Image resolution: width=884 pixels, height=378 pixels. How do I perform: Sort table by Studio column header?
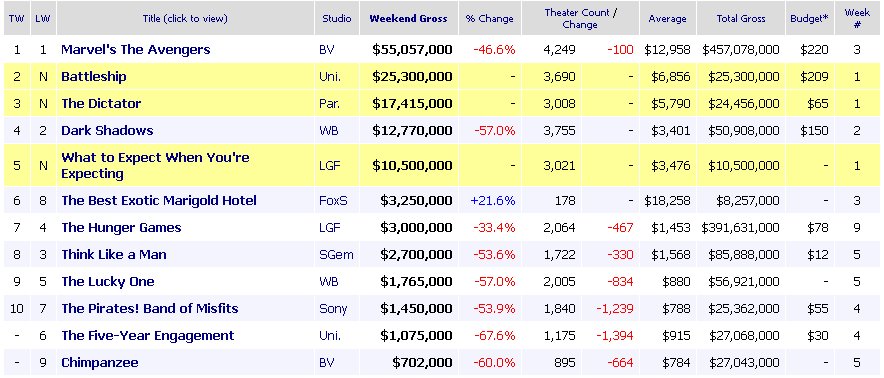click(x=337, y=19)
